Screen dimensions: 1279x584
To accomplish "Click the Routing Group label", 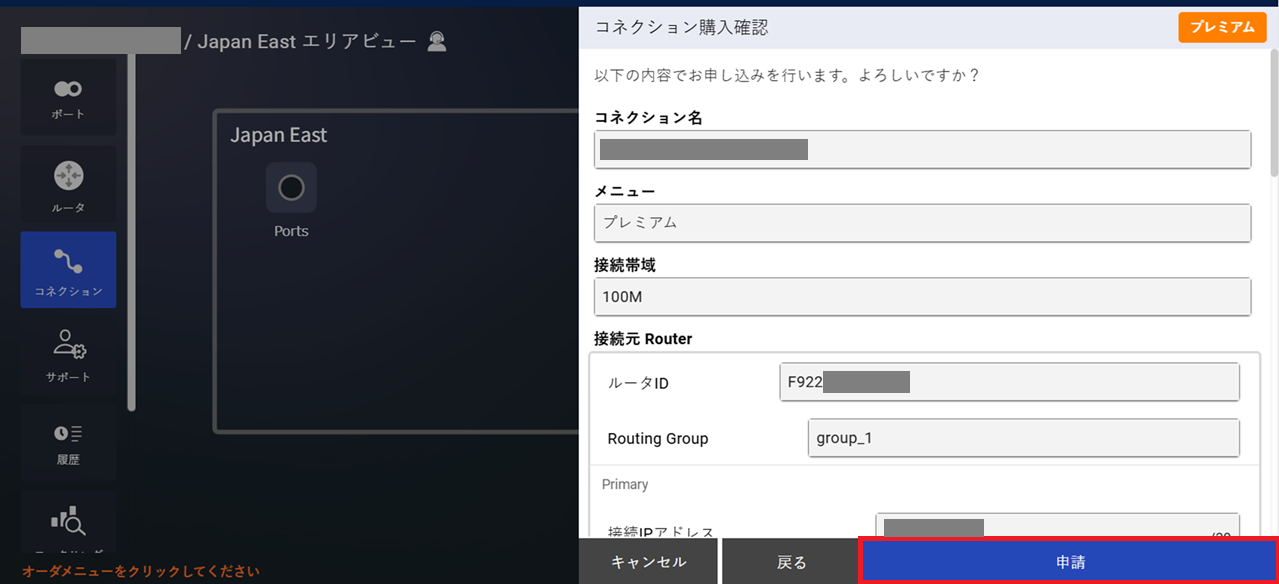I will point(658,438).
